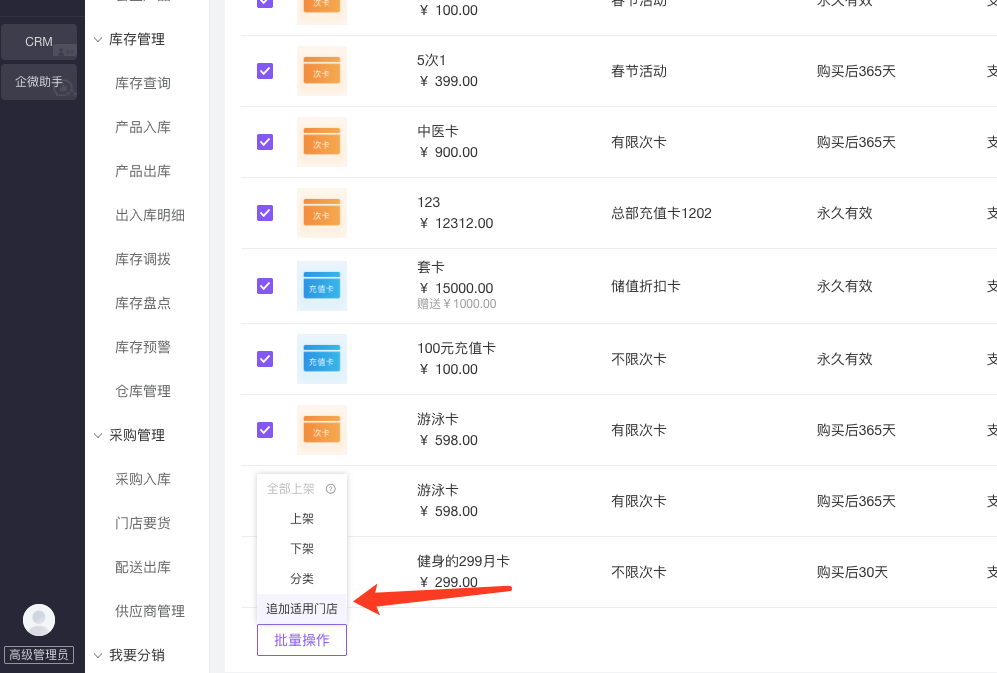Open the CRM module
Screen dimensions: 997x673
[39, 42]
